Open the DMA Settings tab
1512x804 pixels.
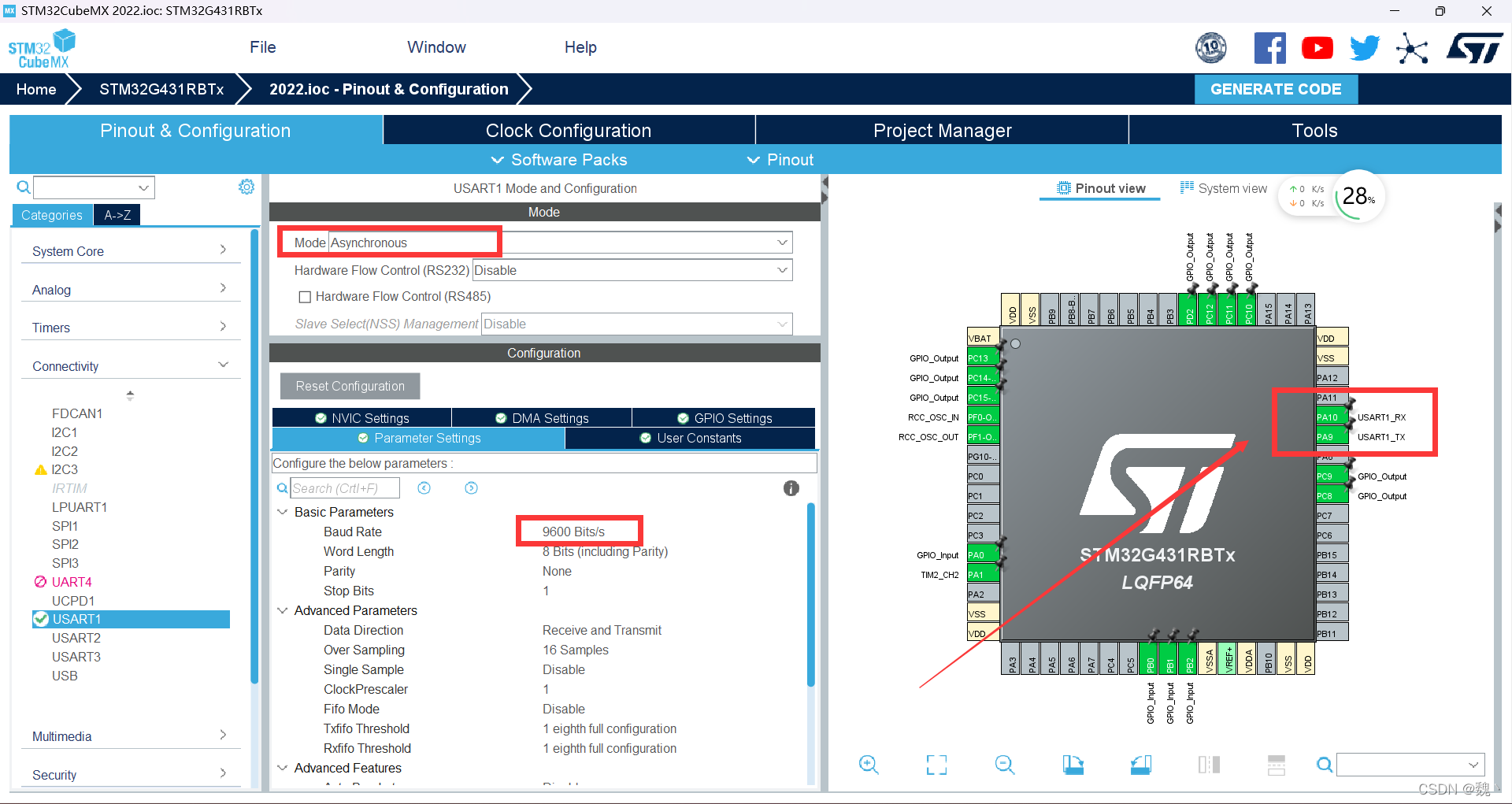542,418
